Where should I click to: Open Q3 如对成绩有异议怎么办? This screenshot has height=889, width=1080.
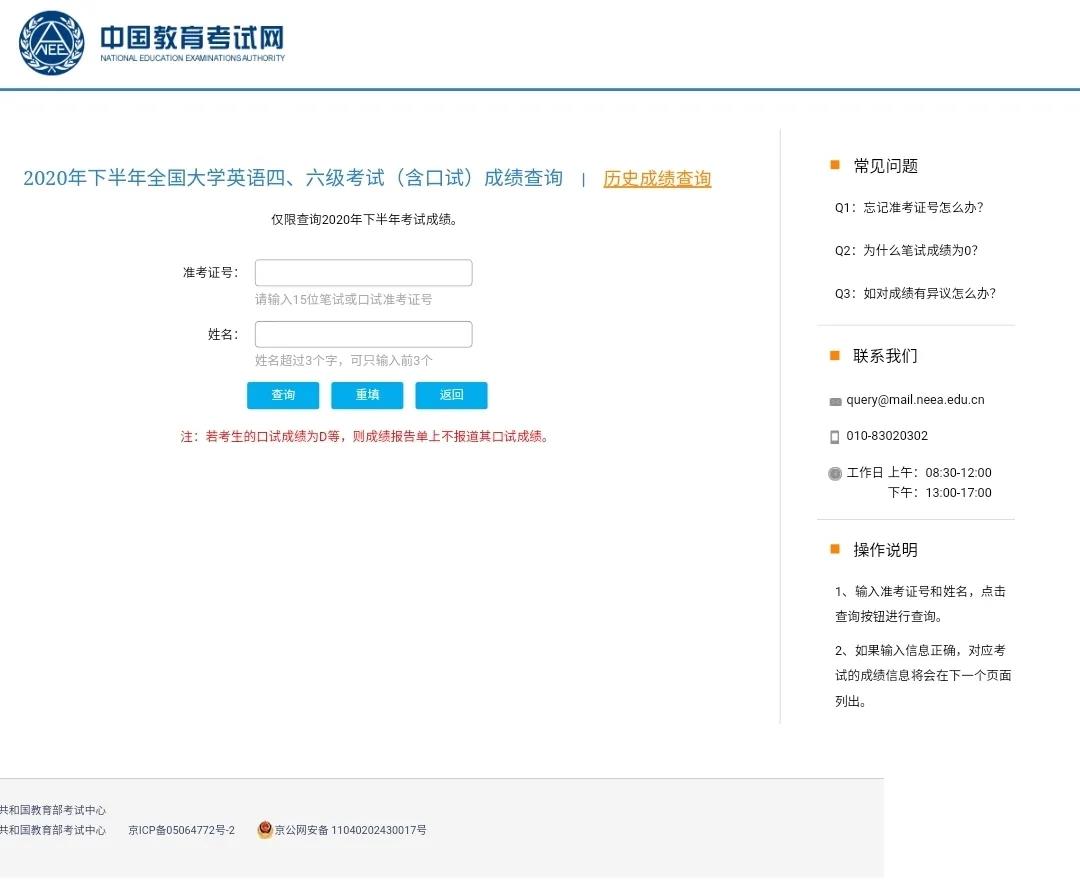[915, 293]
